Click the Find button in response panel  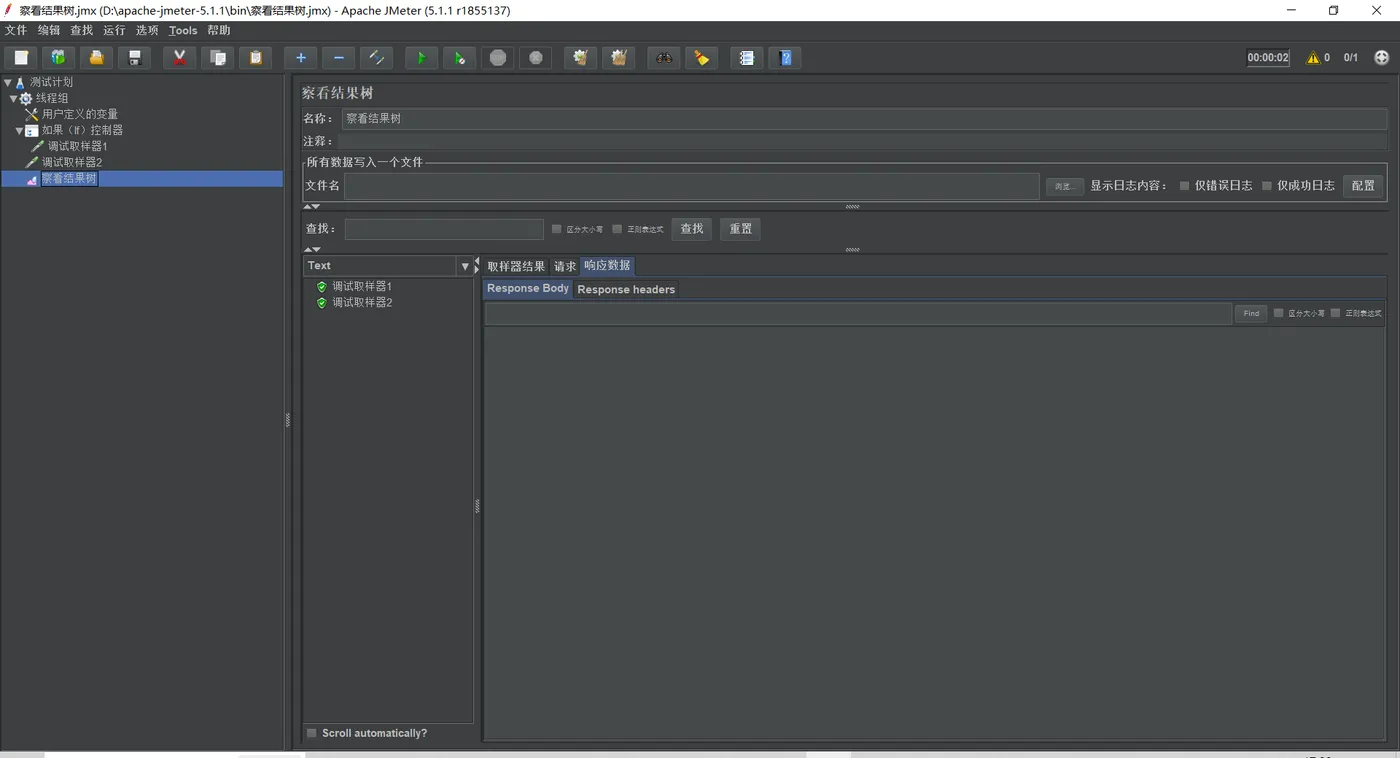(1251, 314)
